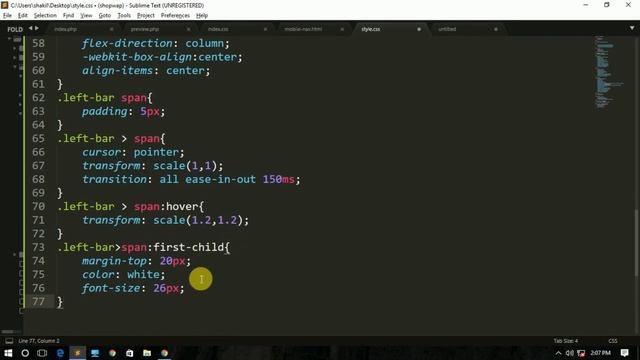Image resolution: width=640 pixels, height=360 pixels.
Task: Click 'transition' property on line 68
Action: 114,179
